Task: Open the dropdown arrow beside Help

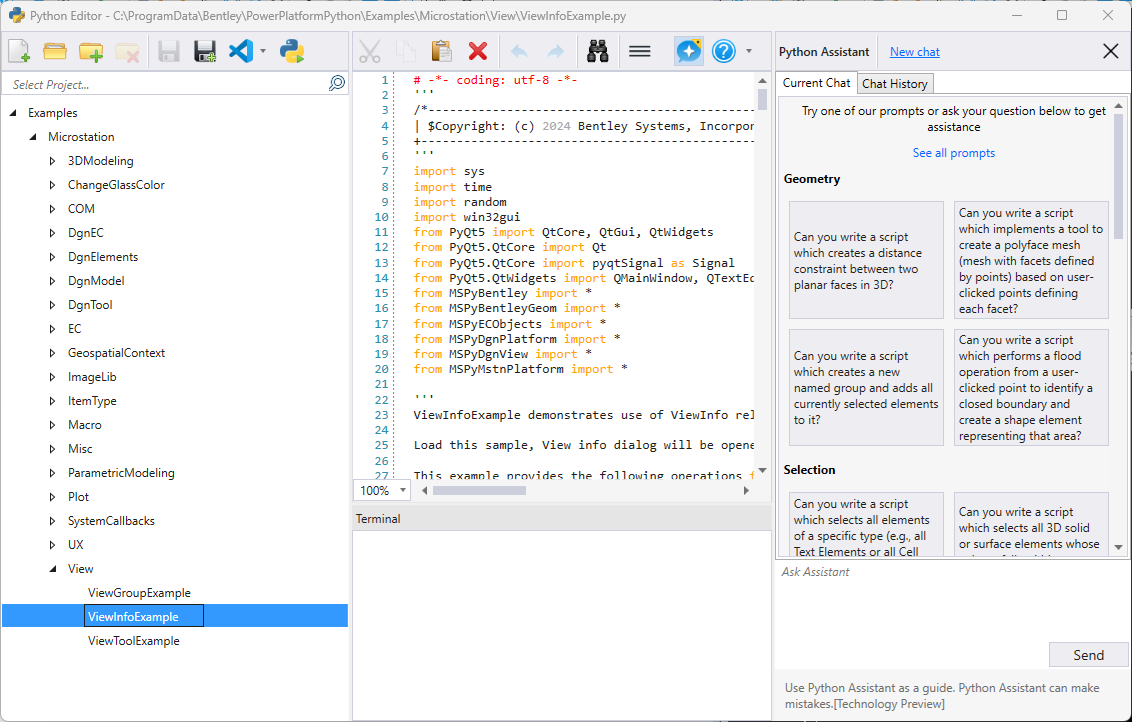Action: click(749, 51)
